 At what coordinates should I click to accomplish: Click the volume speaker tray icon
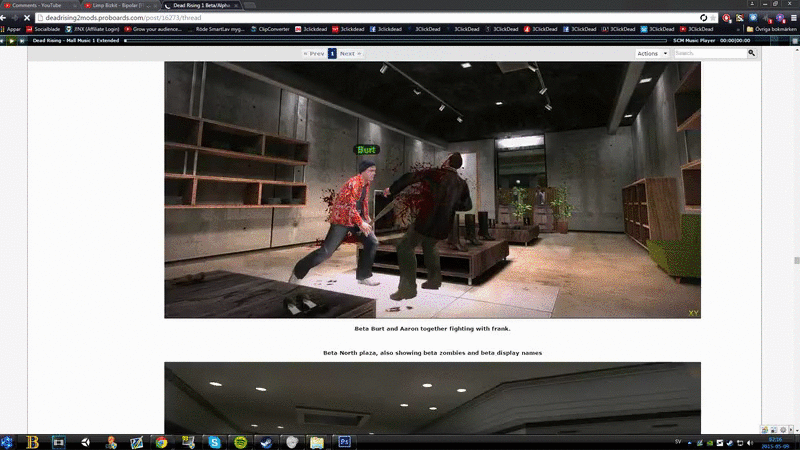(749, 443)
